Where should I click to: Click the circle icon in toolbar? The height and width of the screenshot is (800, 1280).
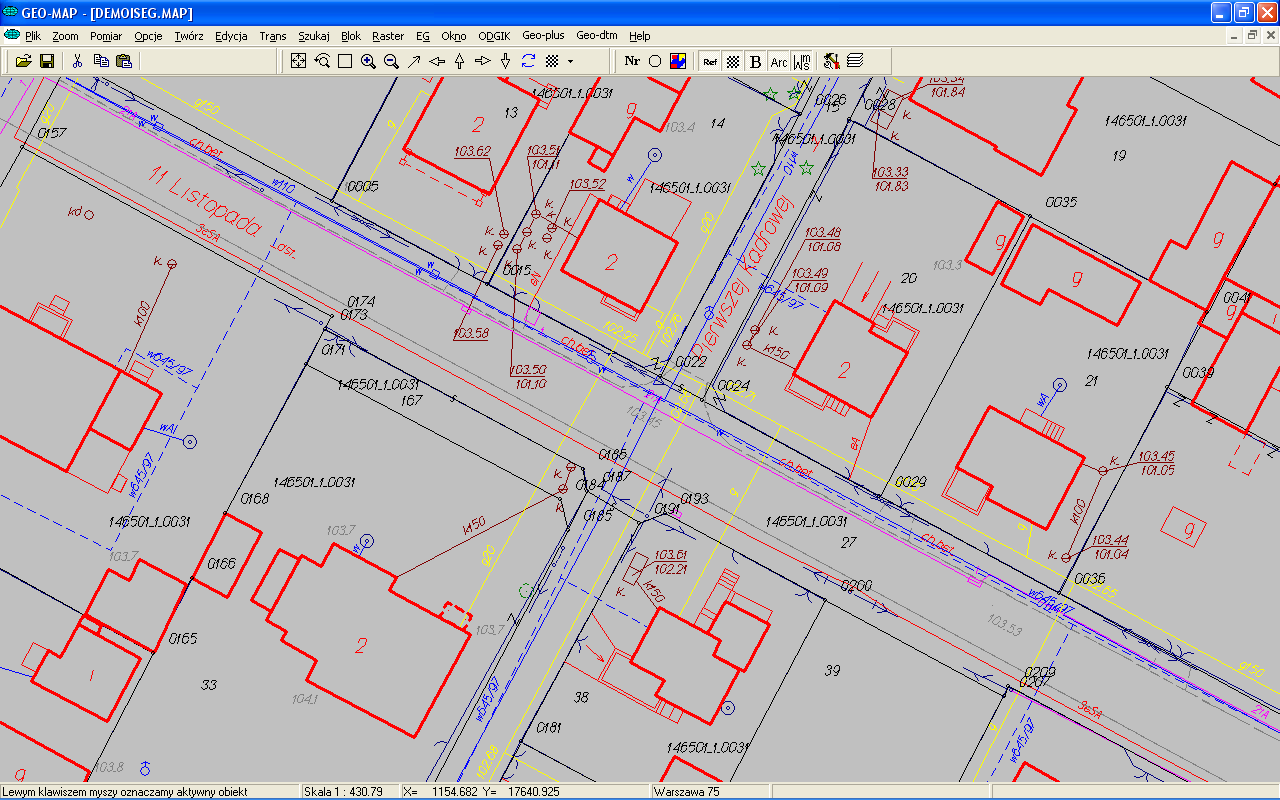pos(655,61)
